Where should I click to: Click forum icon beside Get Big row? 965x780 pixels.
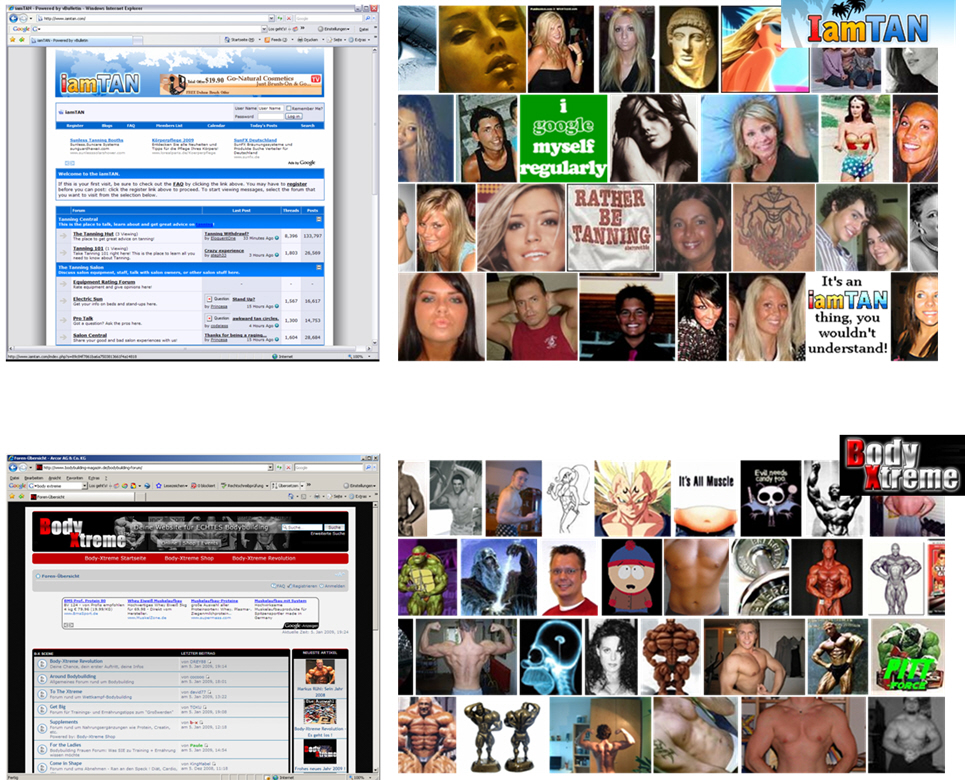42,710
